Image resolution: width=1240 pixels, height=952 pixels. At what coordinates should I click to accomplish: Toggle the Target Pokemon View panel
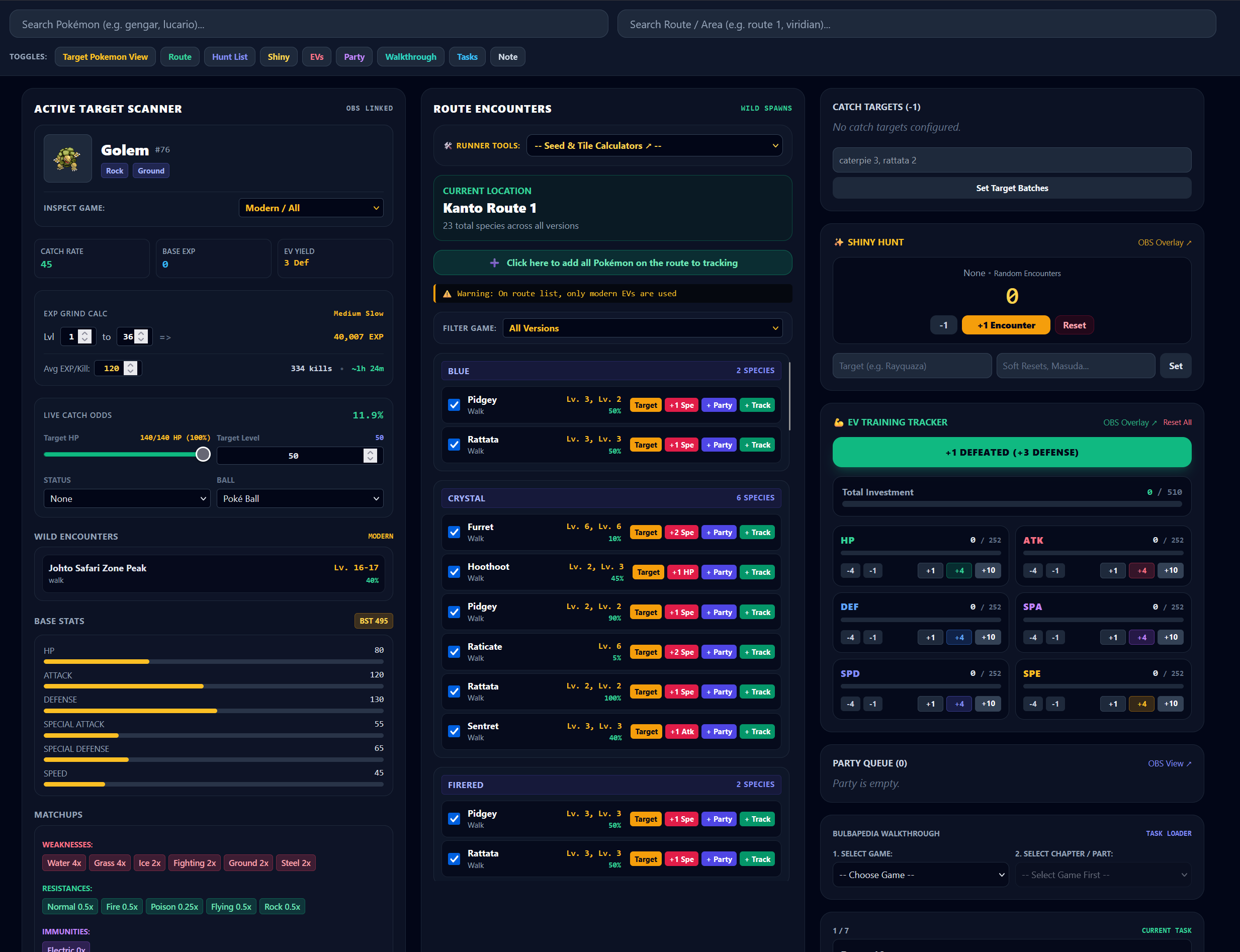(106, 57)
